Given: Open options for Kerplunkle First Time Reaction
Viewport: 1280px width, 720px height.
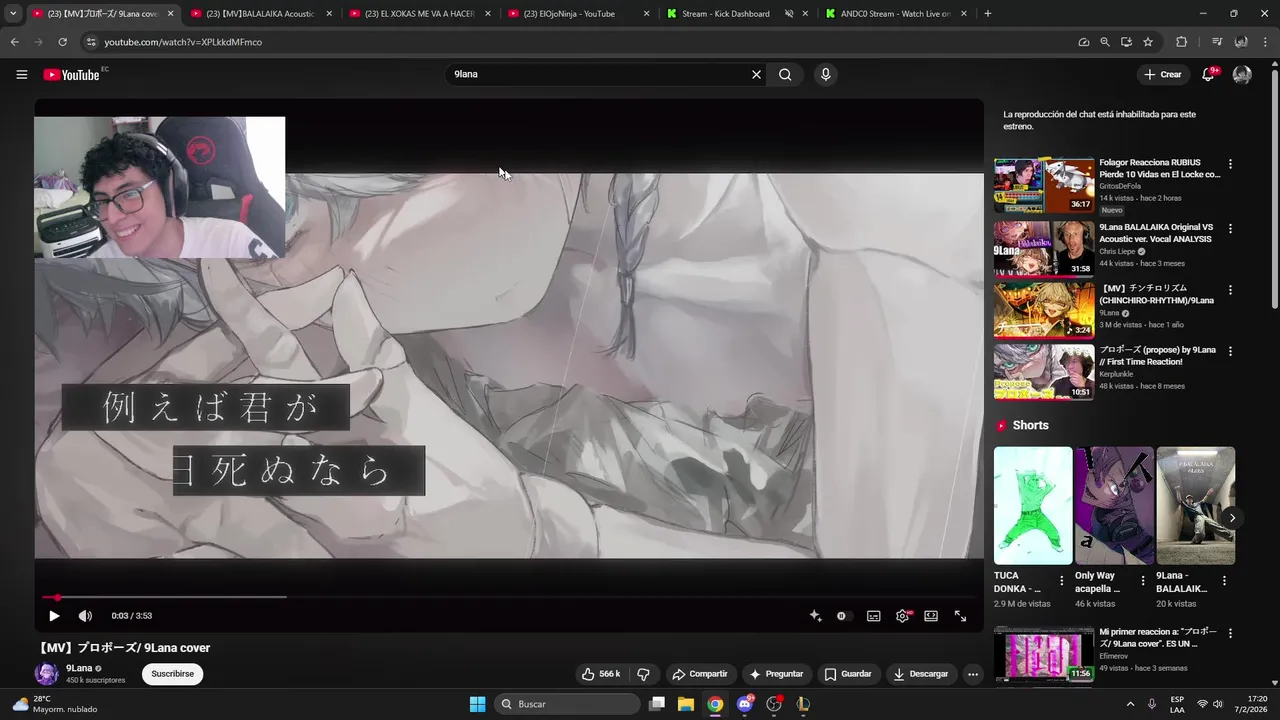Looking at the screenshot, I should [x=1230, y=351].
